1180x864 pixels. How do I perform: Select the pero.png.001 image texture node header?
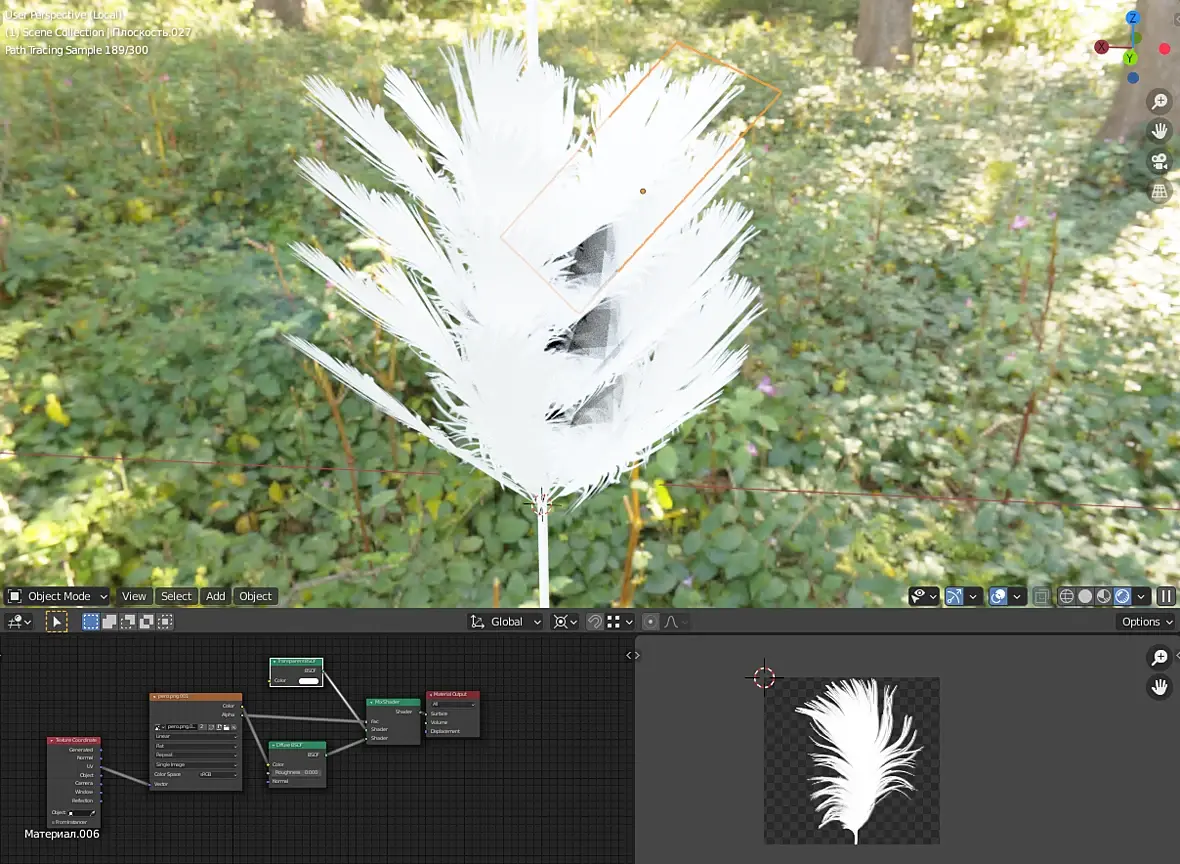coord(196,697)
